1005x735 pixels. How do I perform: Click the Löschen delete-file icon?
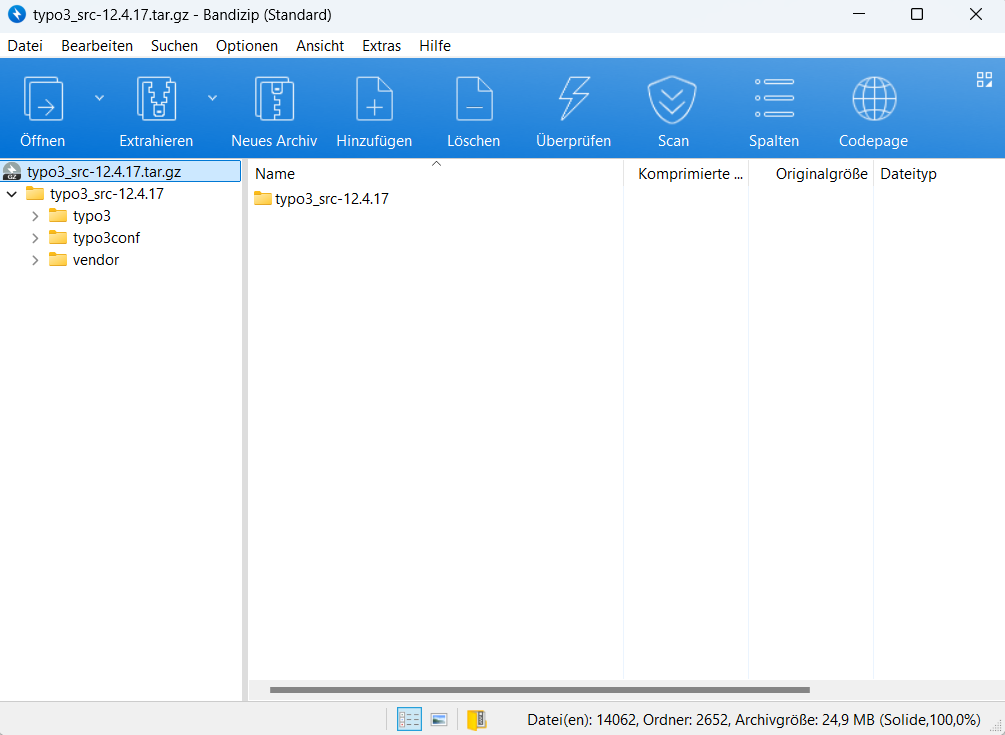click(474, 99)
